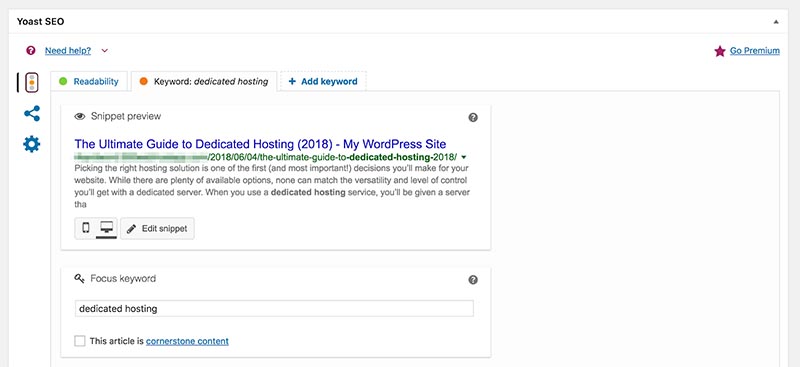800x367 pixels.
Task: Click the Go Premium star icon
Action: coord(720,51)
